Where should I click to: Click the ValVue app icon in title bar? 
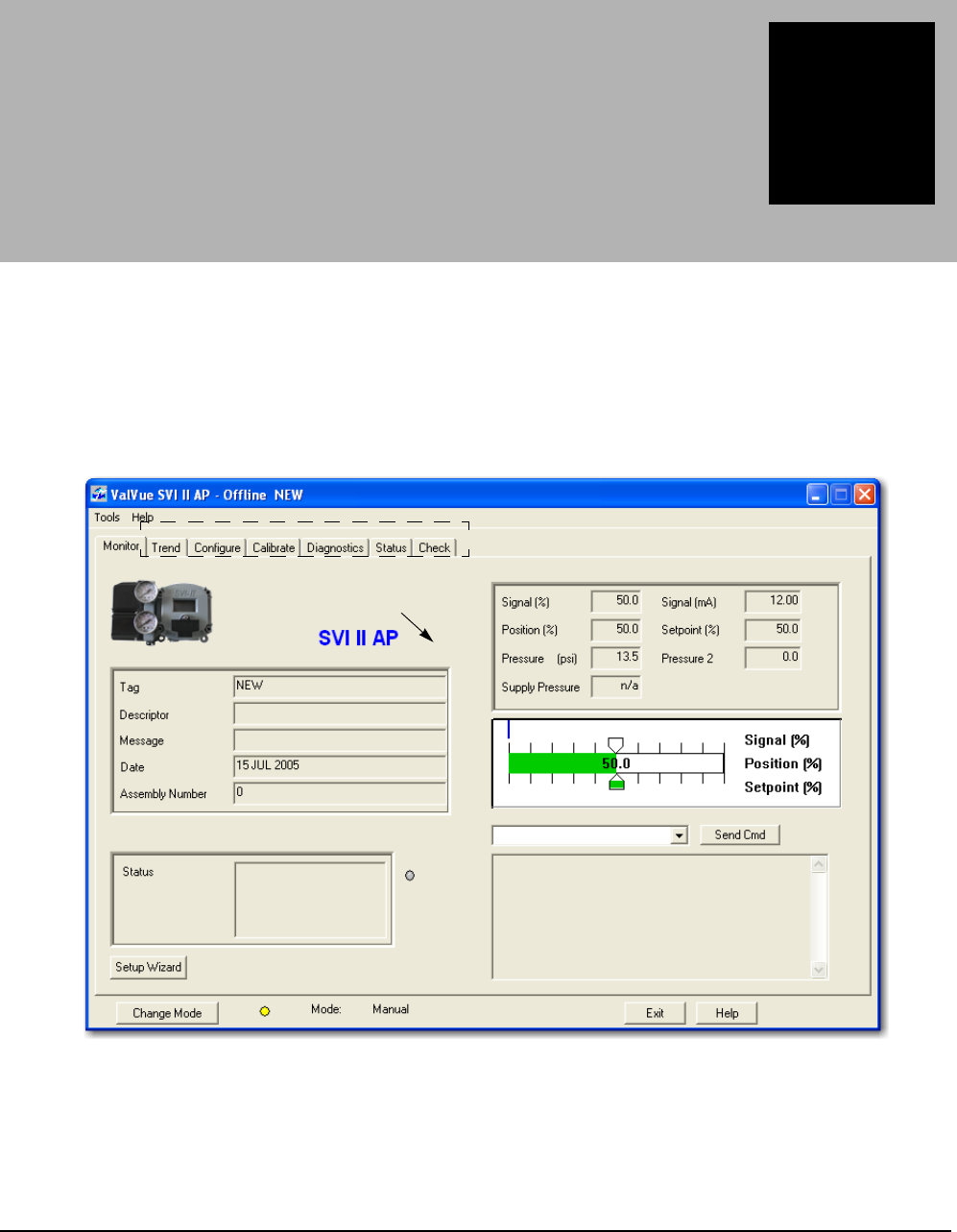(99, 495)
